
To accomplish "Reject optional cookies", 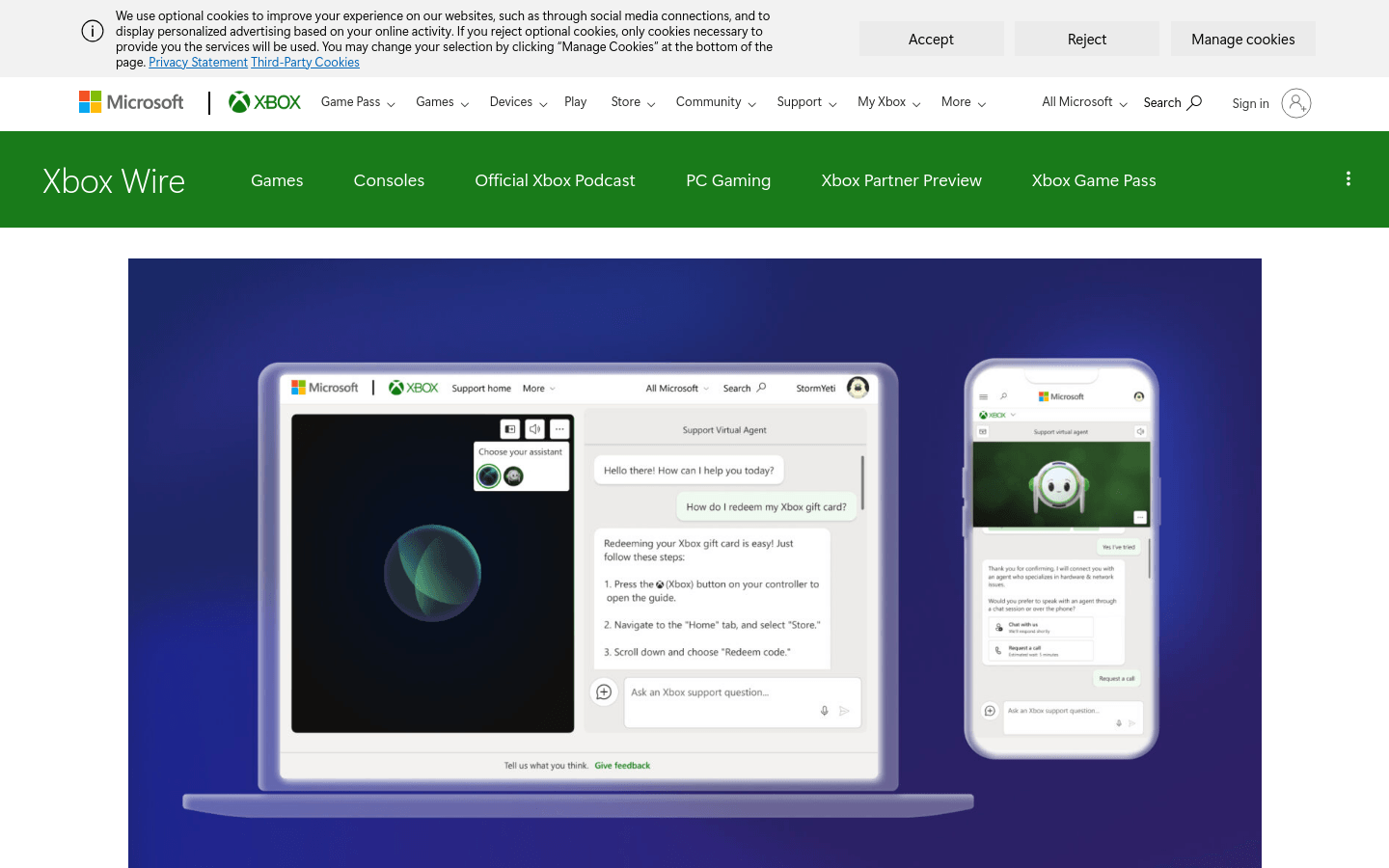I will click(x=1087, y=39).
